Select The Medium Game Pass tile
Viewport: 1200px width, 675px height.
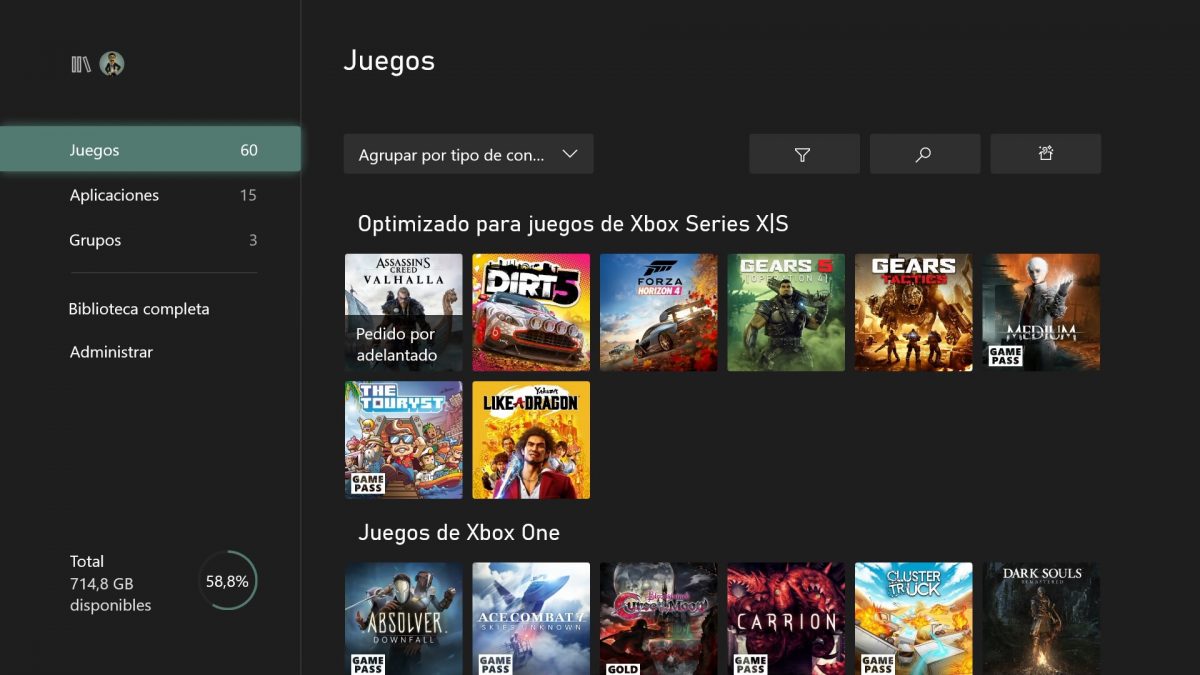pos(1041,311)
